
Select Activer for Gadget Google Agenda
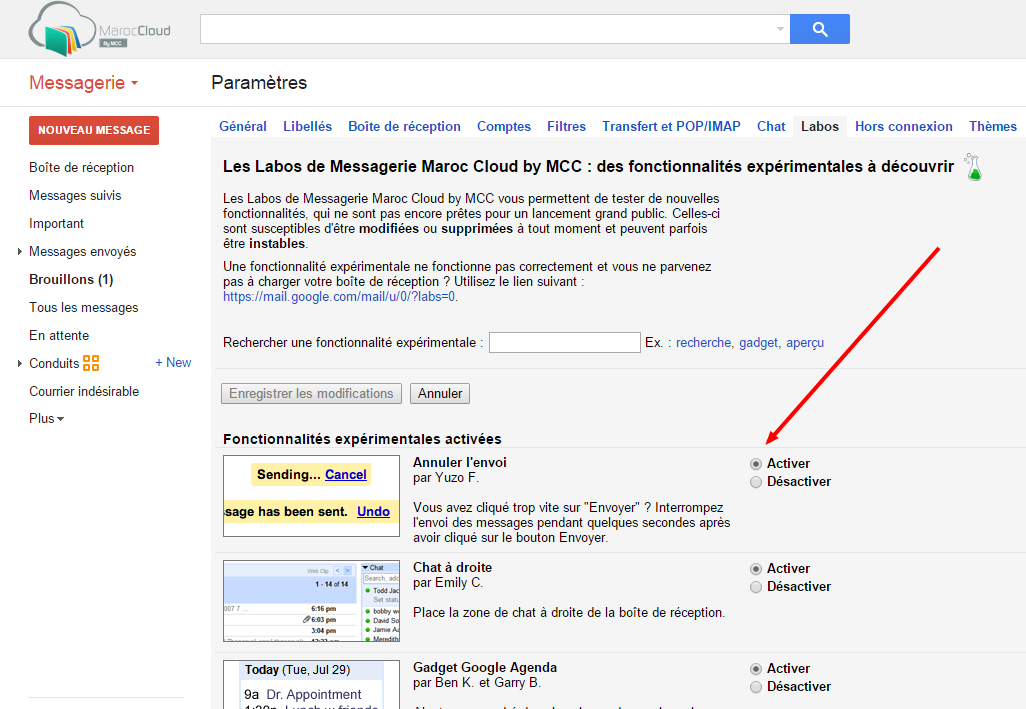coord(756,669)
